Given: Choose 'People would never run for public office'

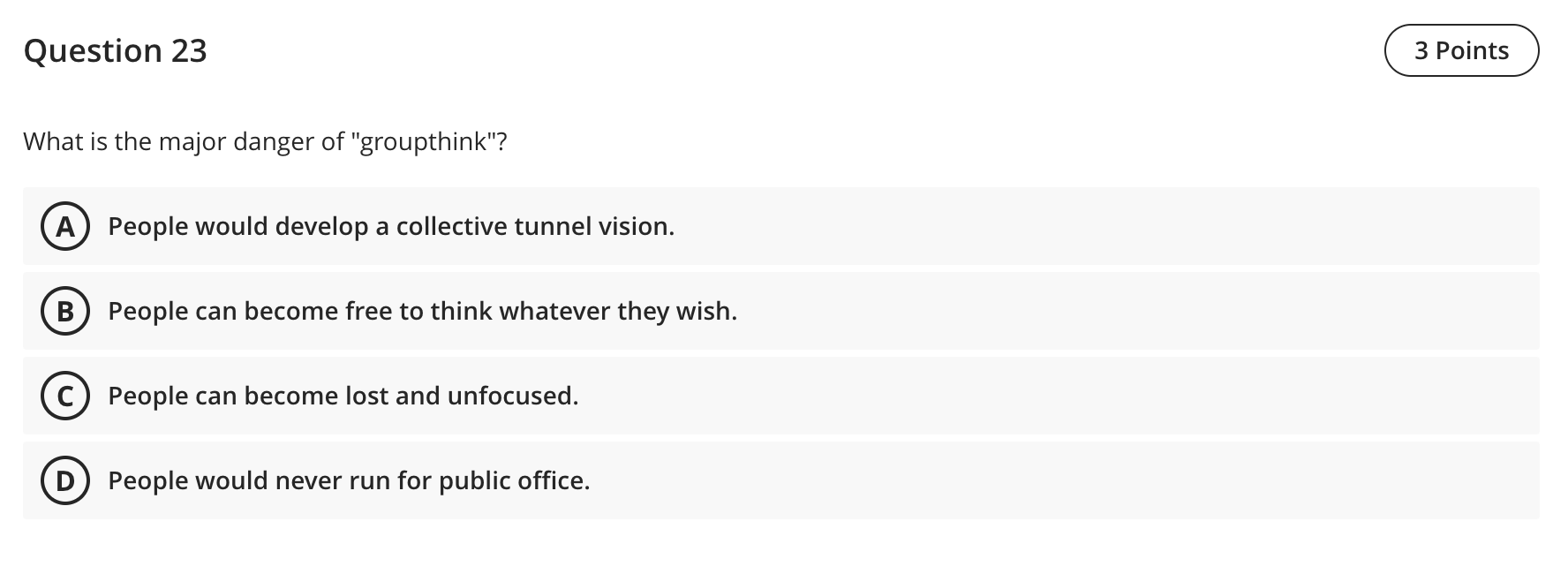Looking at the screenshot, I should 350,480.
